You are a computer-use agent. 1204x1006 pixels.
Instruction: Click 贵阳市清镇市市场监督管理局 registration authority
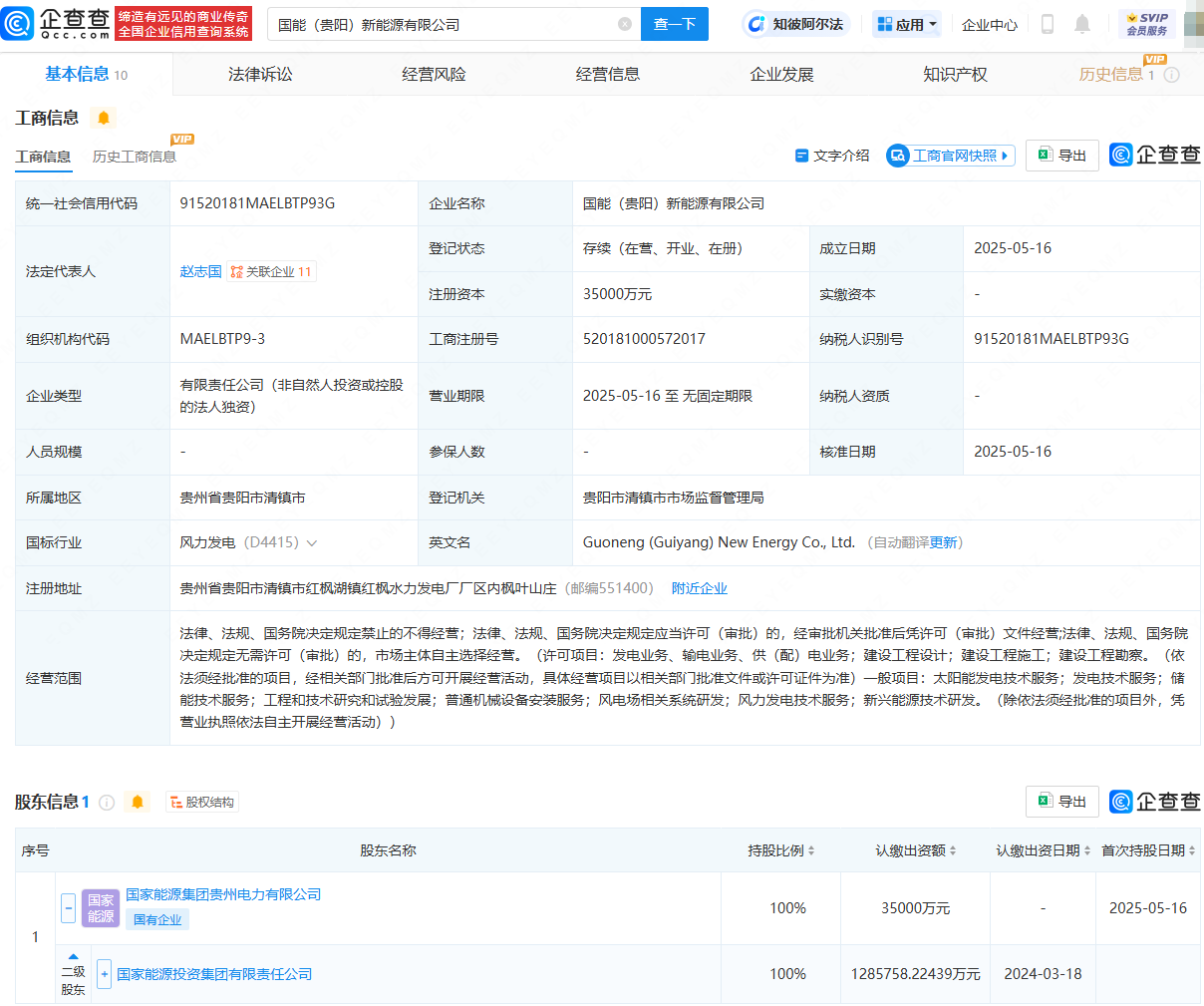pyautogui.click(x=673, y=498)
